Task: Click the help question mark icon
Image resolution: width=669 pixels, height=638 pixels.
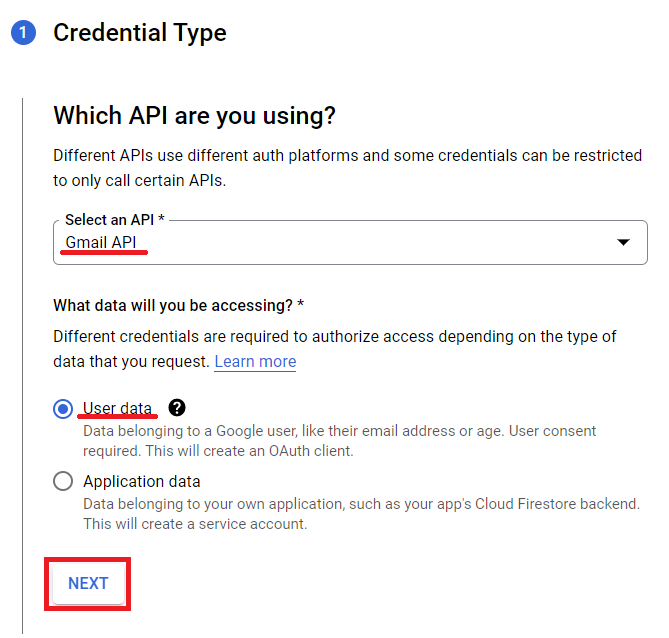Action: pos(177,407)
